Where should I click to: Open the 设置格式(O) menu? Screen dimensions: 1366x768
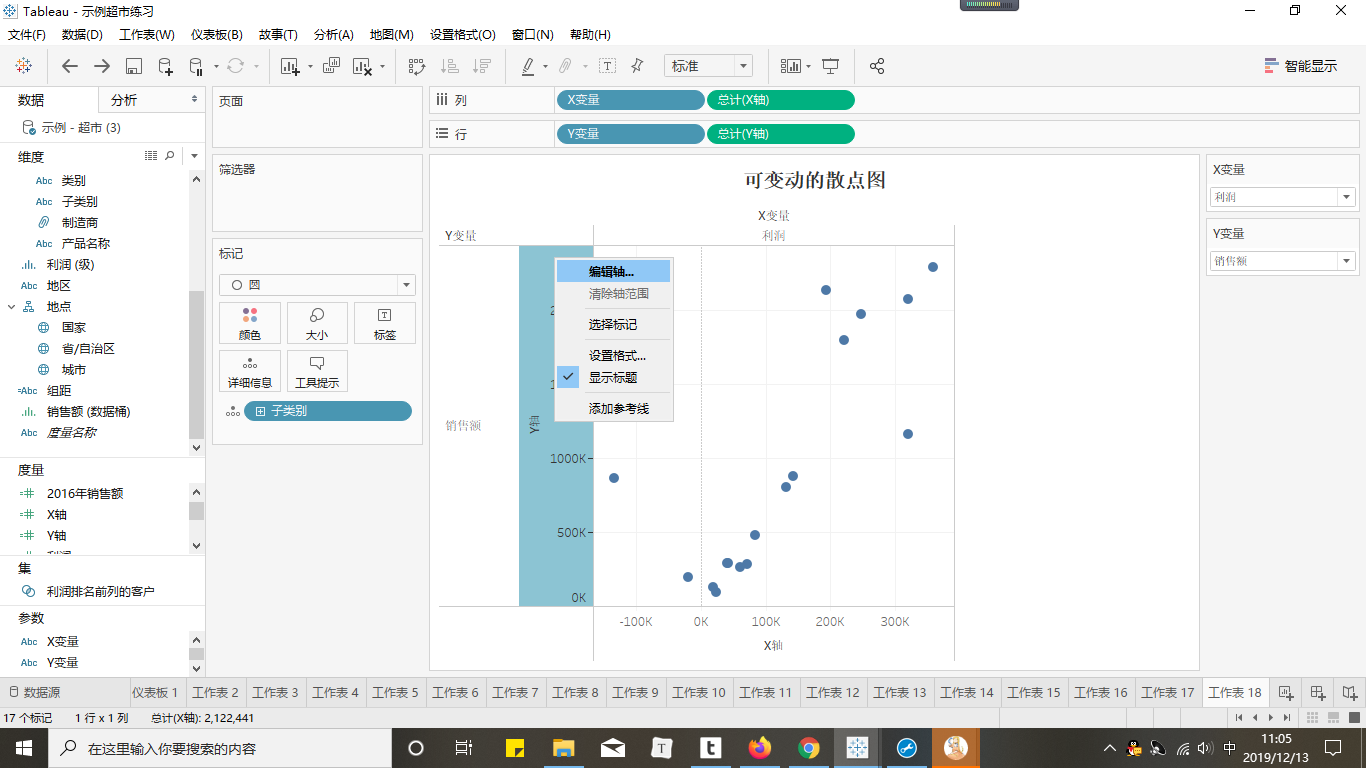pyautogui.click(x=463, y=34)
